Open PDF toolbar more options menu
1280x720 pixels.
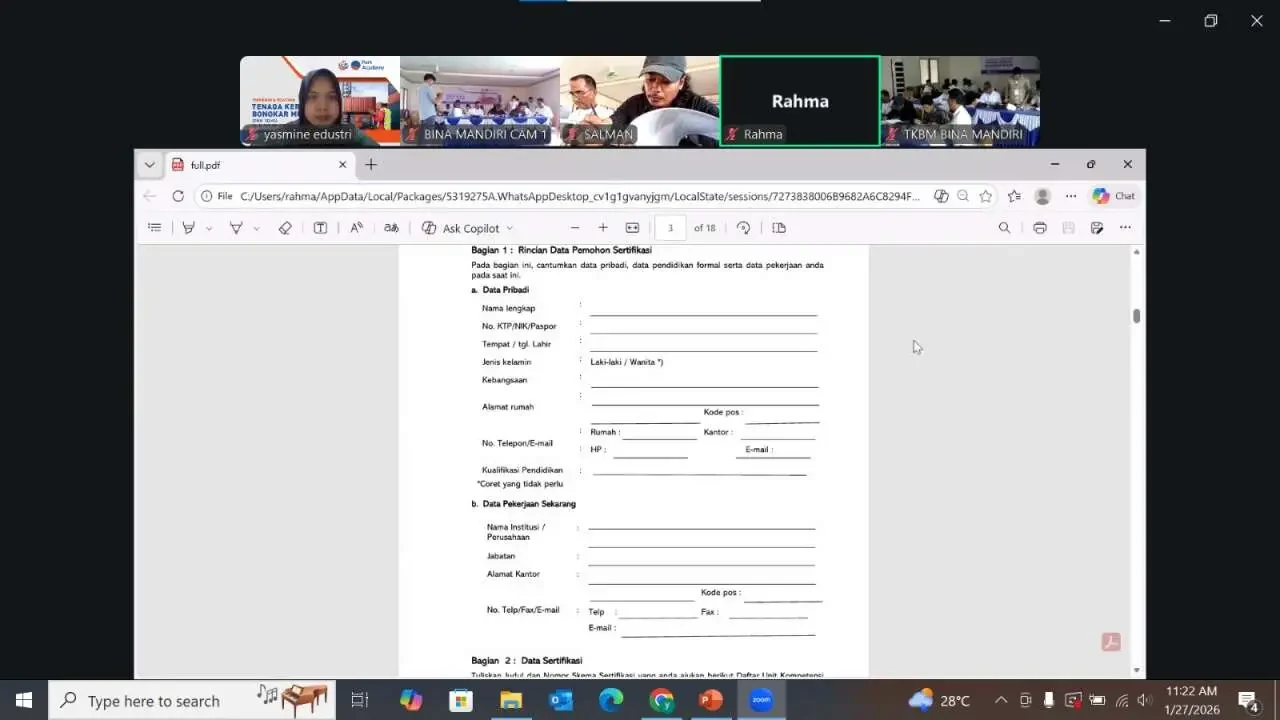1125,228
